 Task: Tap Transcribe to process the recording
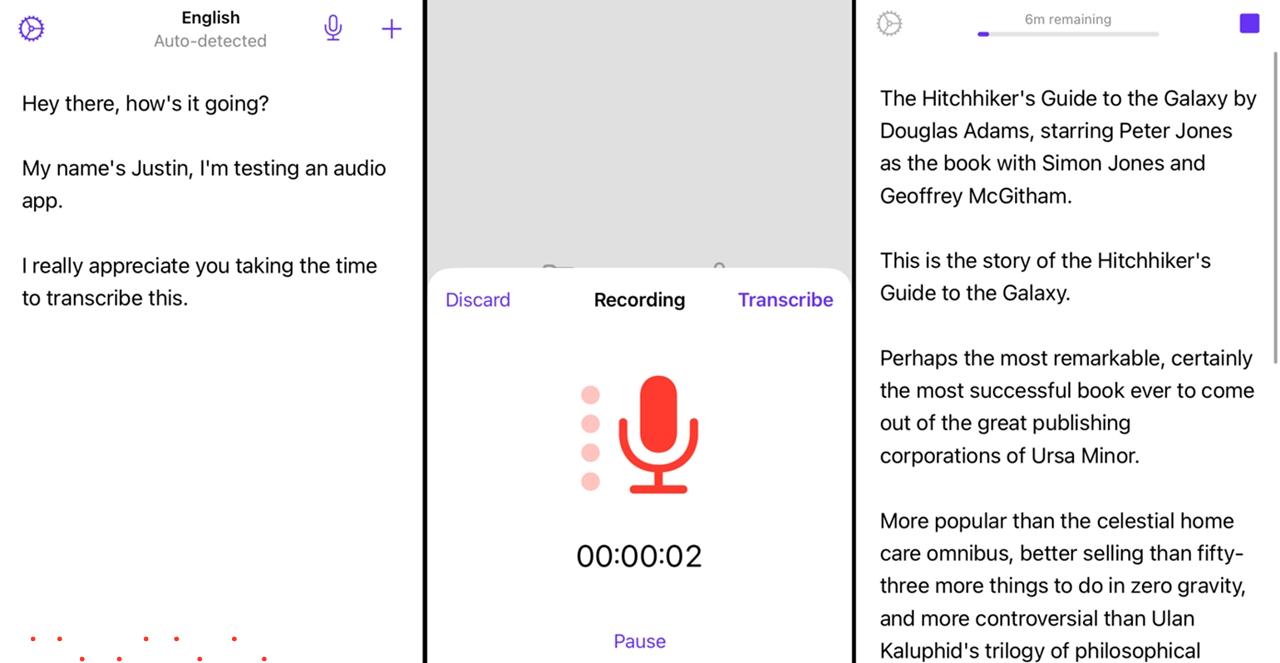click(785, 300)
